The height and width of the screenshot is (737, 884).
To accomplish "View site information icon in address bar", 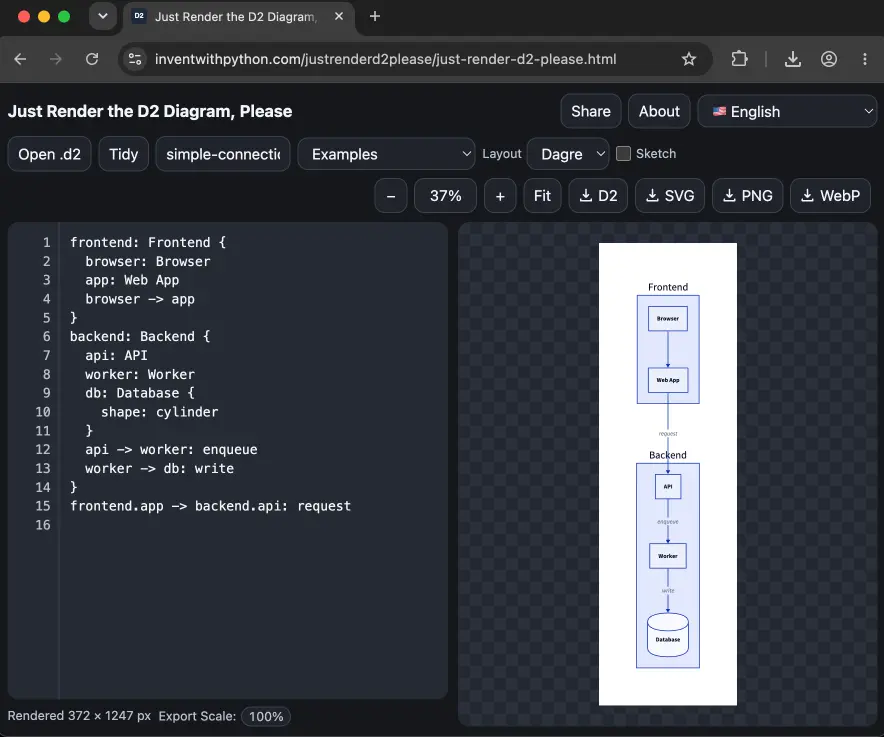I will click(x=135, y=59).
